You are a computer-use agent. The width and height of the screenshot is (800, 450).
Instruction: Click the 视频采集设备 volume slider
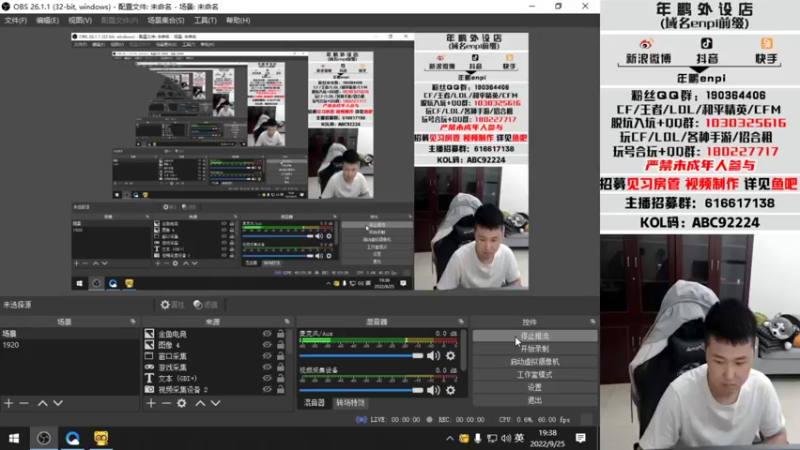[361, 390]
